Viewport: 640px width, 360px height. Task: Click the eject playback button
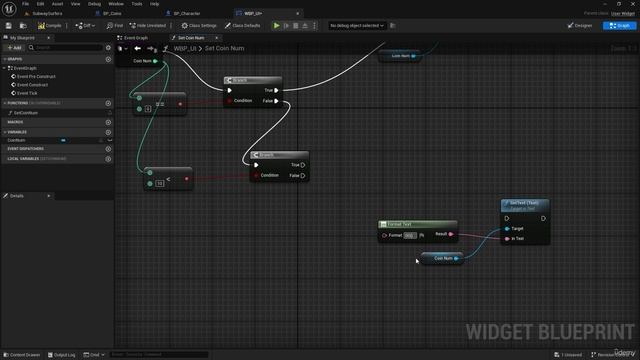point(305,26)
